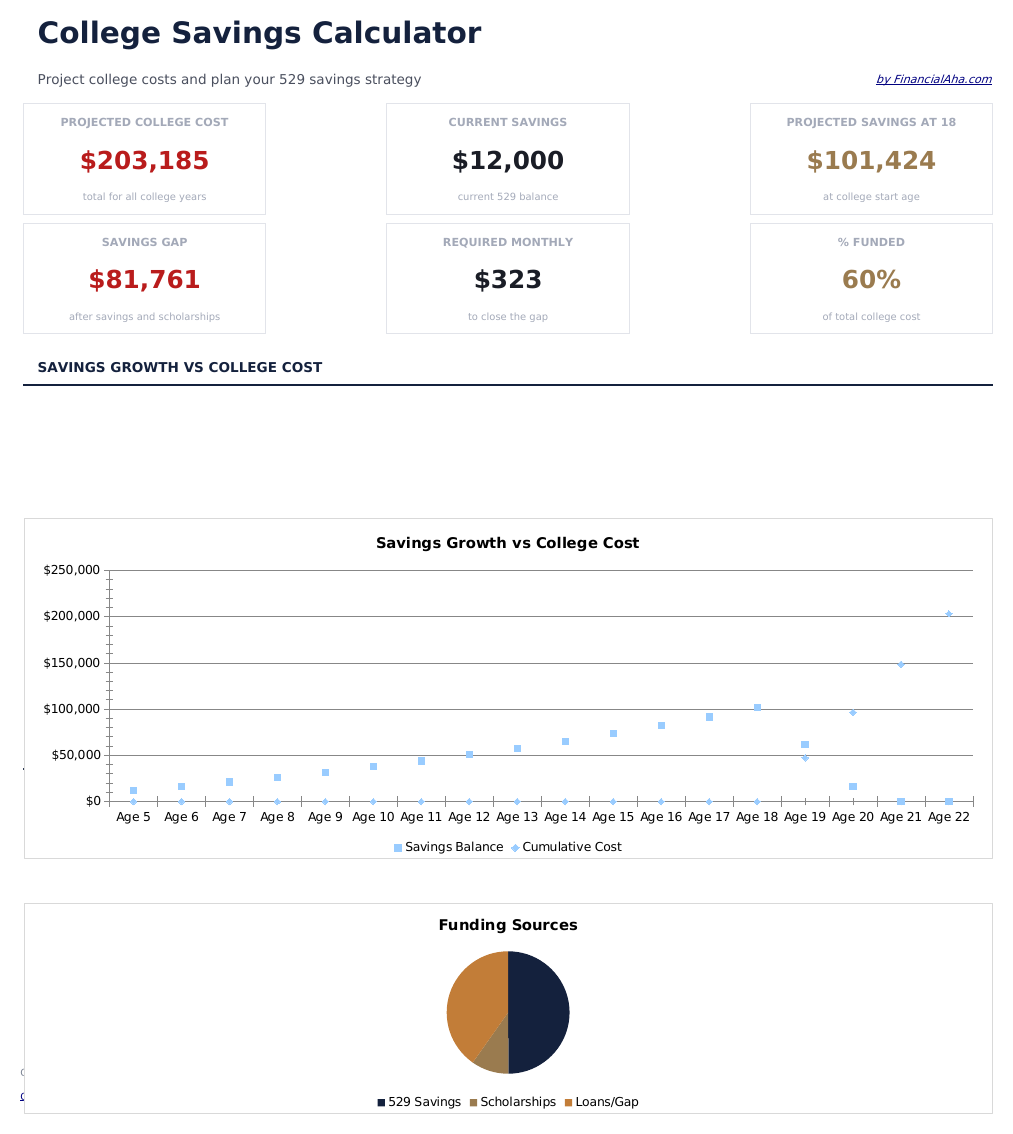Viewport: 1013px width, 1134px height.
Task: Select Savings Balance data point at Age 18
Action: 757,708
